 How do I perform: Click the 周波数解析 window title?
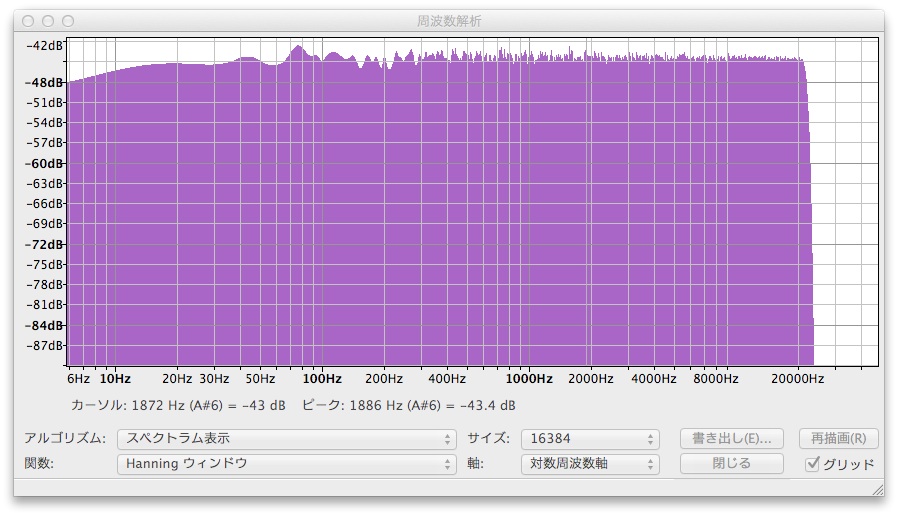click(x=449, y=21)
